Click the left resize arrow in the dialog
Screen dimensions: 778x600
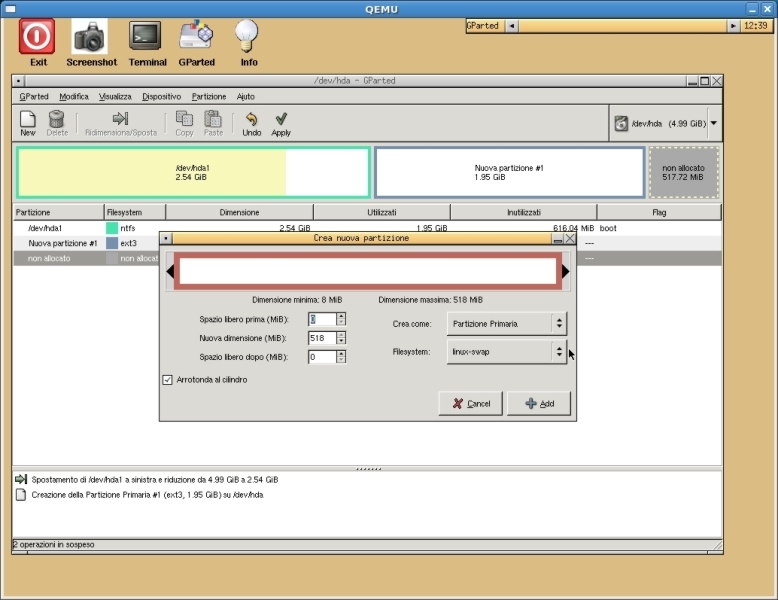coord(170,271)
